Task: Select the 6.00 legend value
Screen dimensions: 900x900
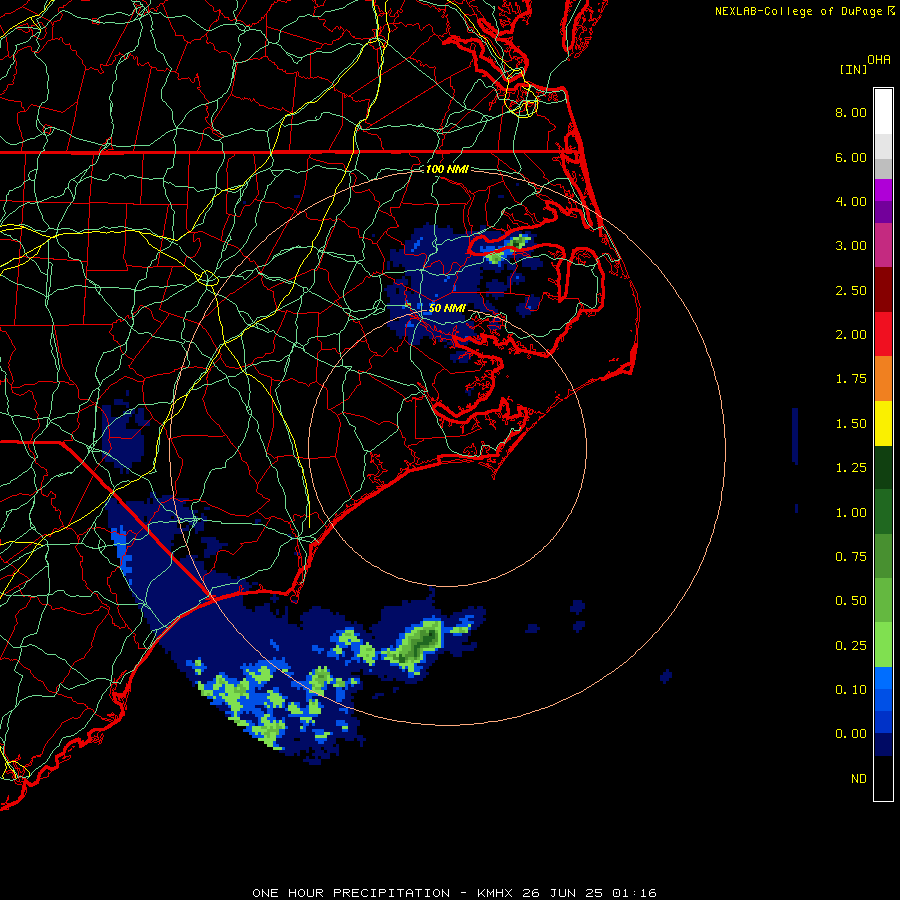Action: (x=851, y=157)
